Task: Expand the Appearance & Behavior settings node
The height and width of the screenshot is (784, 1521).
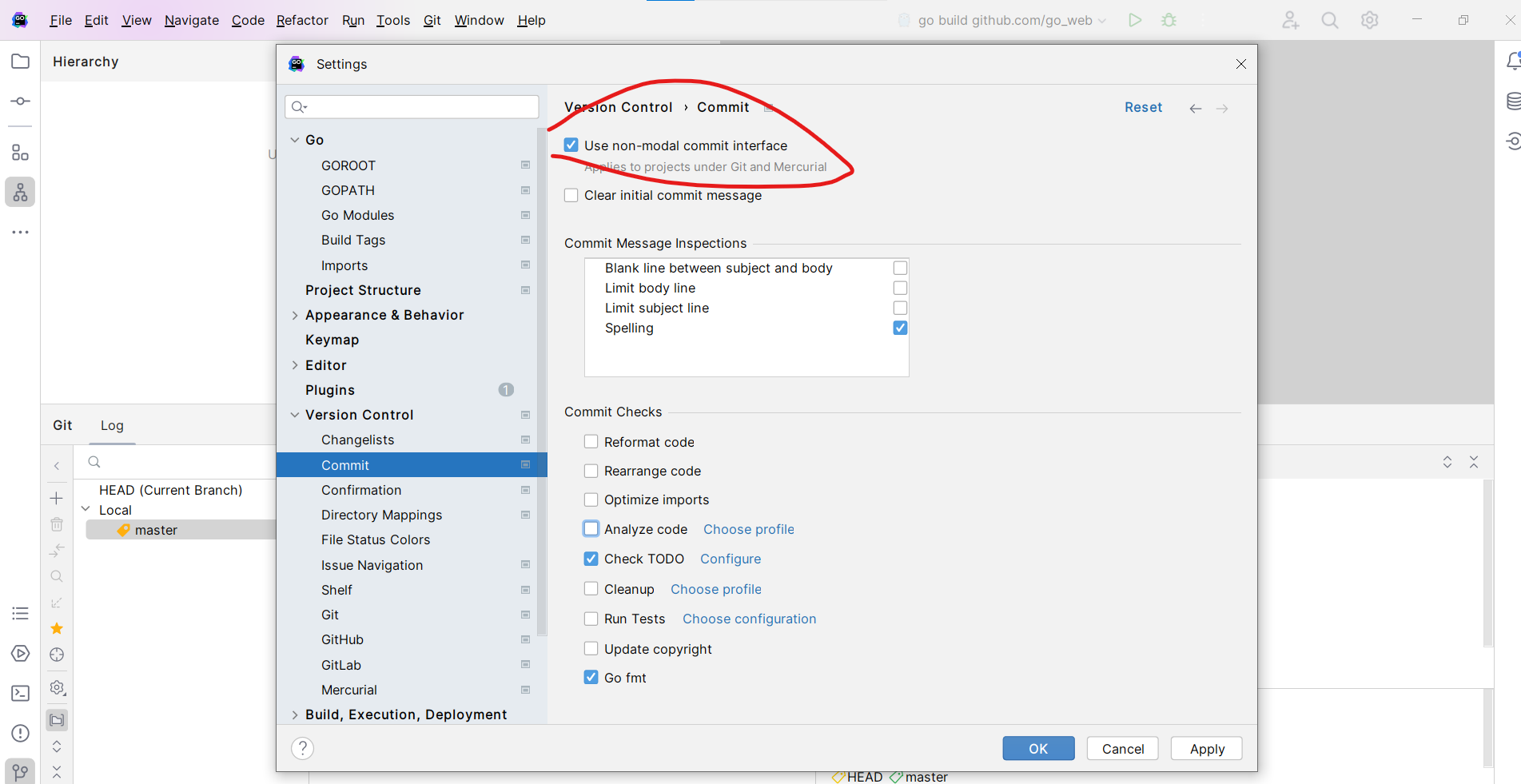Action: coord(295,316)
